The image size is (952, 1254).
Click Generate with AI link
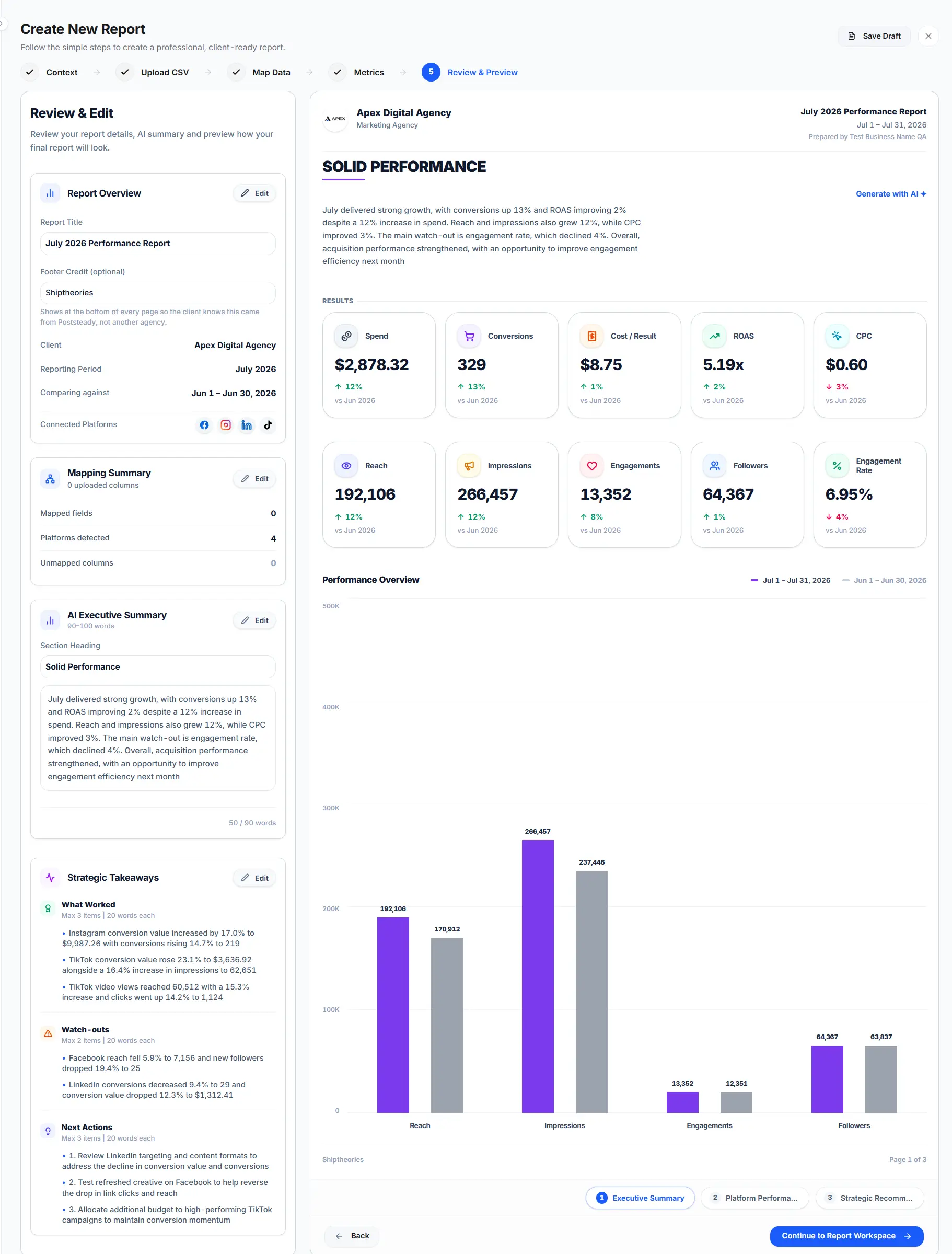pyautogui.click(x=891, y=194)
